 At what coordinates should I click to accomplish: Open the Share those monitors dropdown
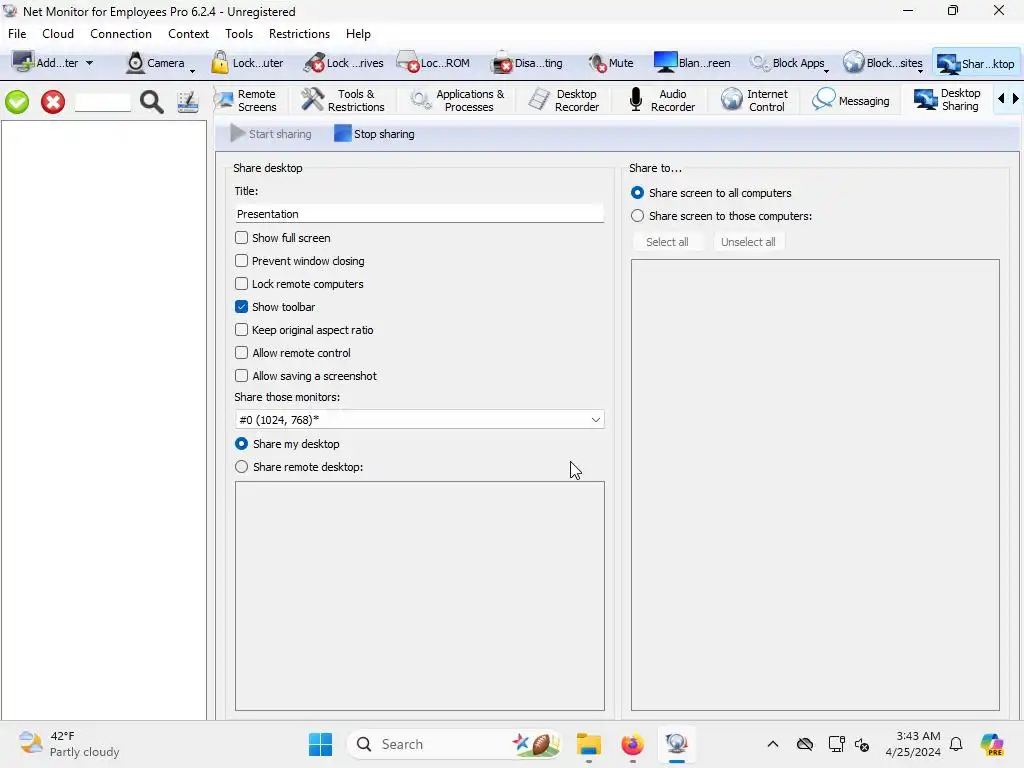[419, 419]
